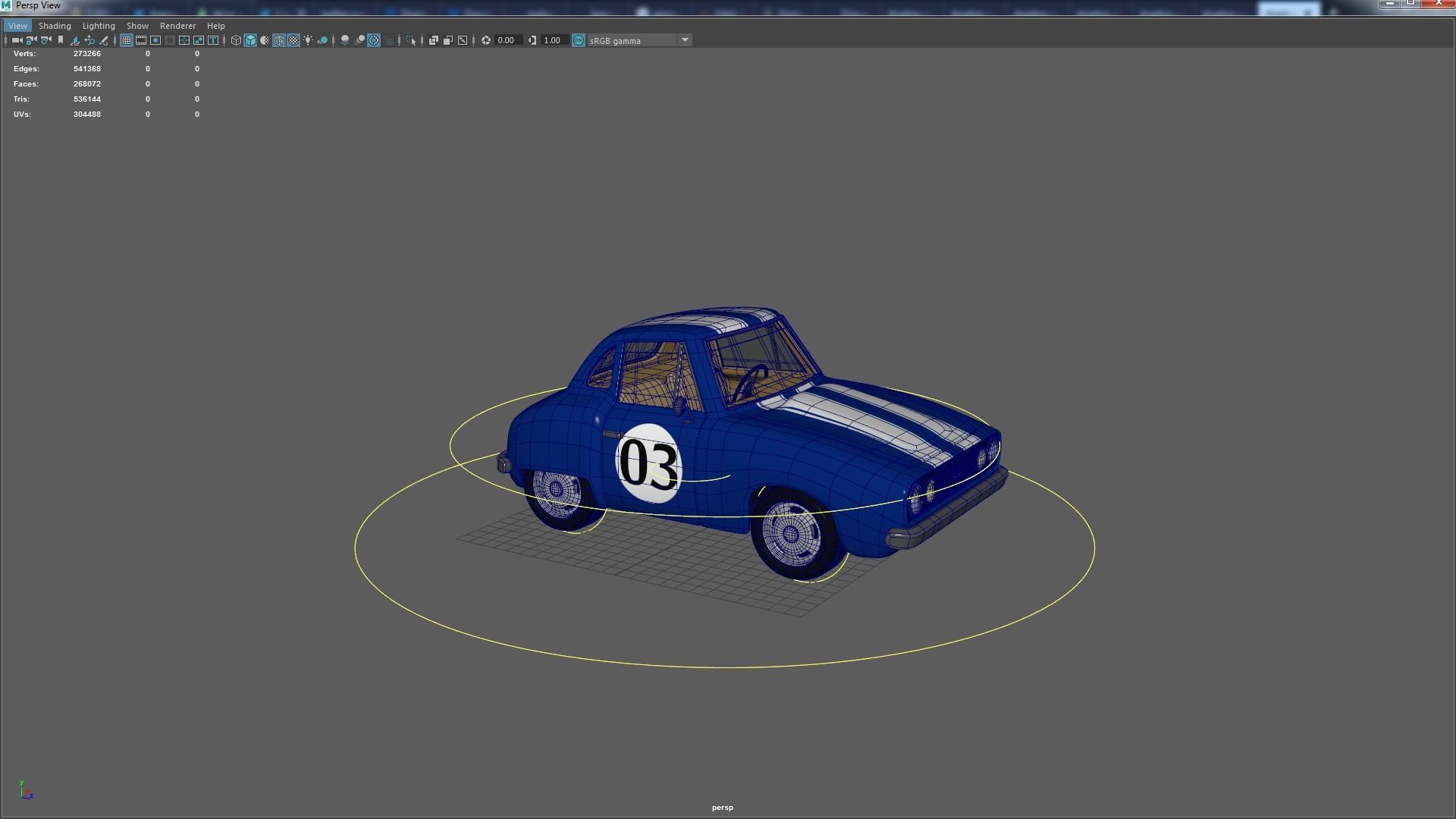Click the Smooth Shade All cube icon

(x=250, y=40)
